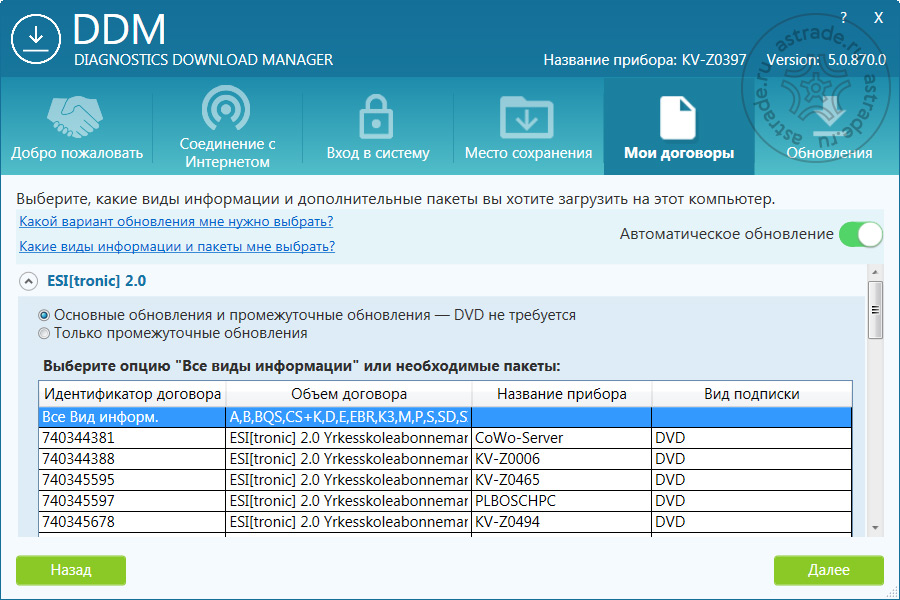Screen dimensions: 900x600
Task: Select contract 740345678 cell
Action: point(132,522)
